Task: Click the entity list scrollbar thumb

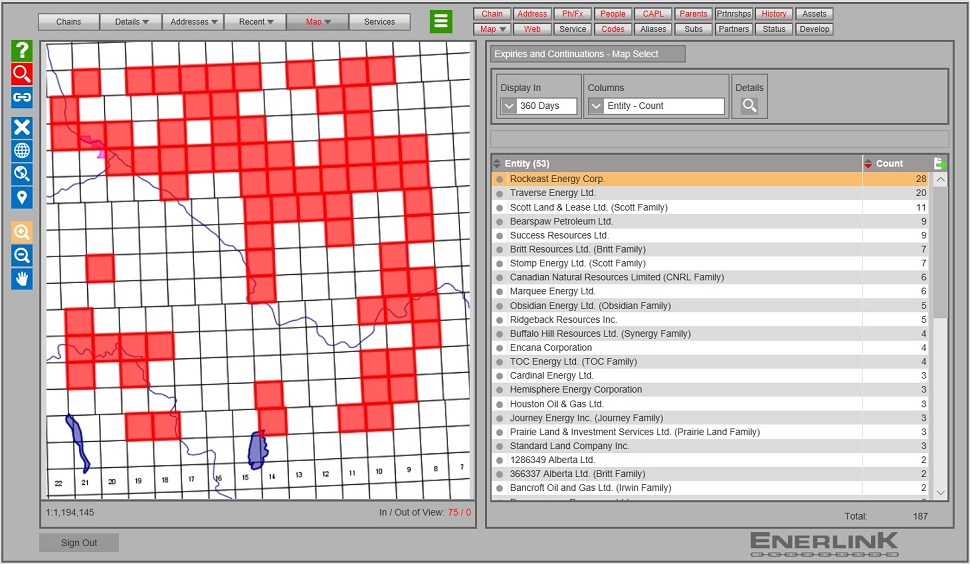Action: pyautogui.click(x=940, y=252)
